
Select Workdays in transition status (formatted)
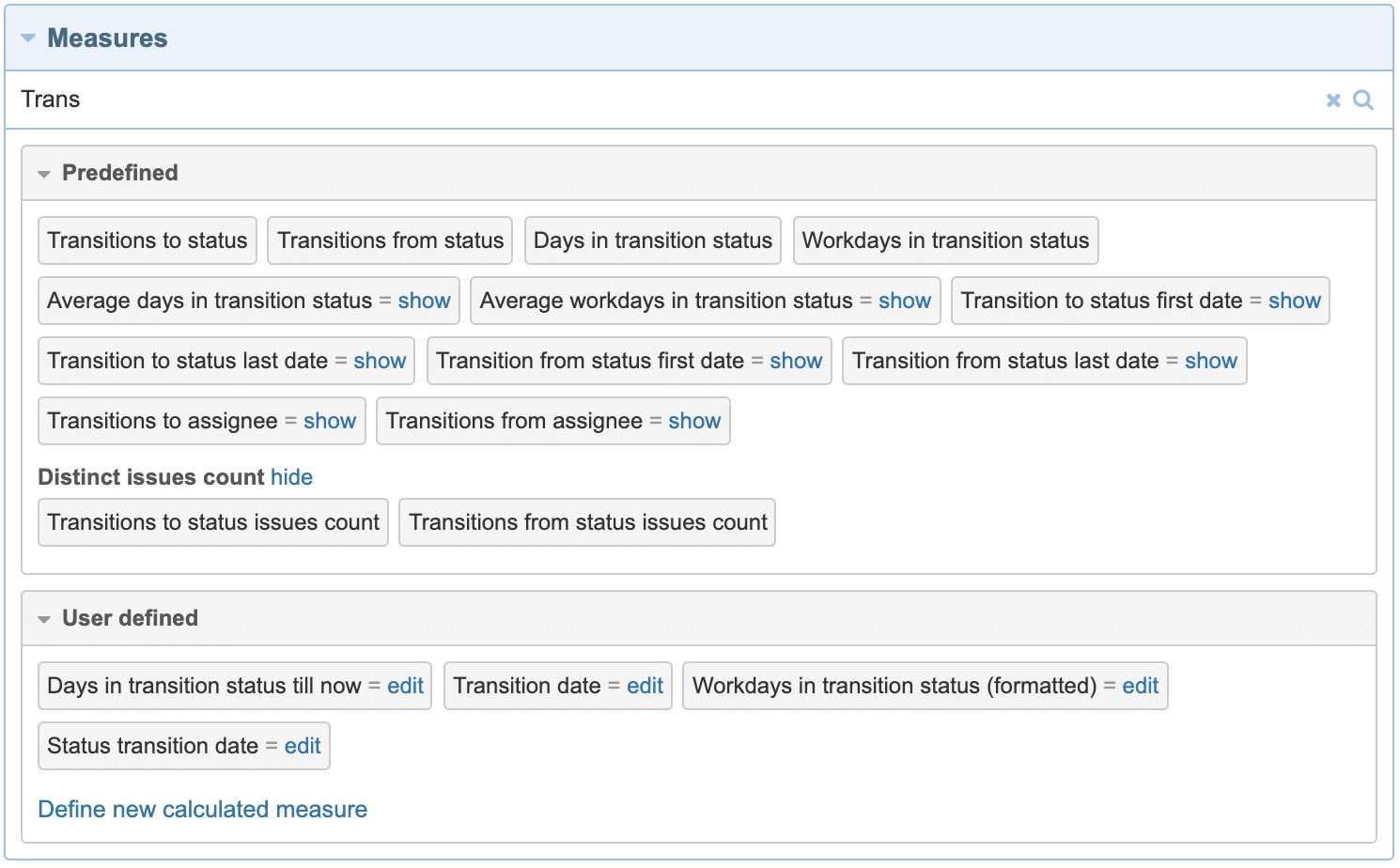coord(894,686)
